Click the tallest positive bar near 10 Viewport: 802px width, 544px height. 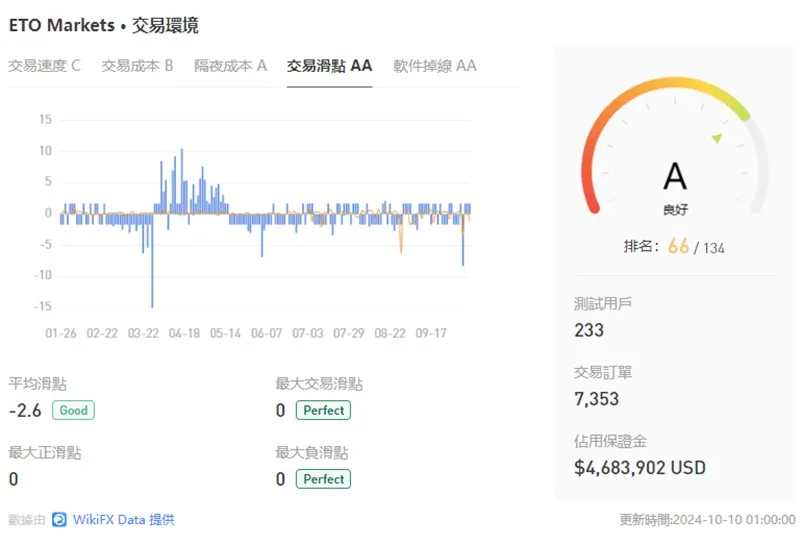[x=182, y=181]
